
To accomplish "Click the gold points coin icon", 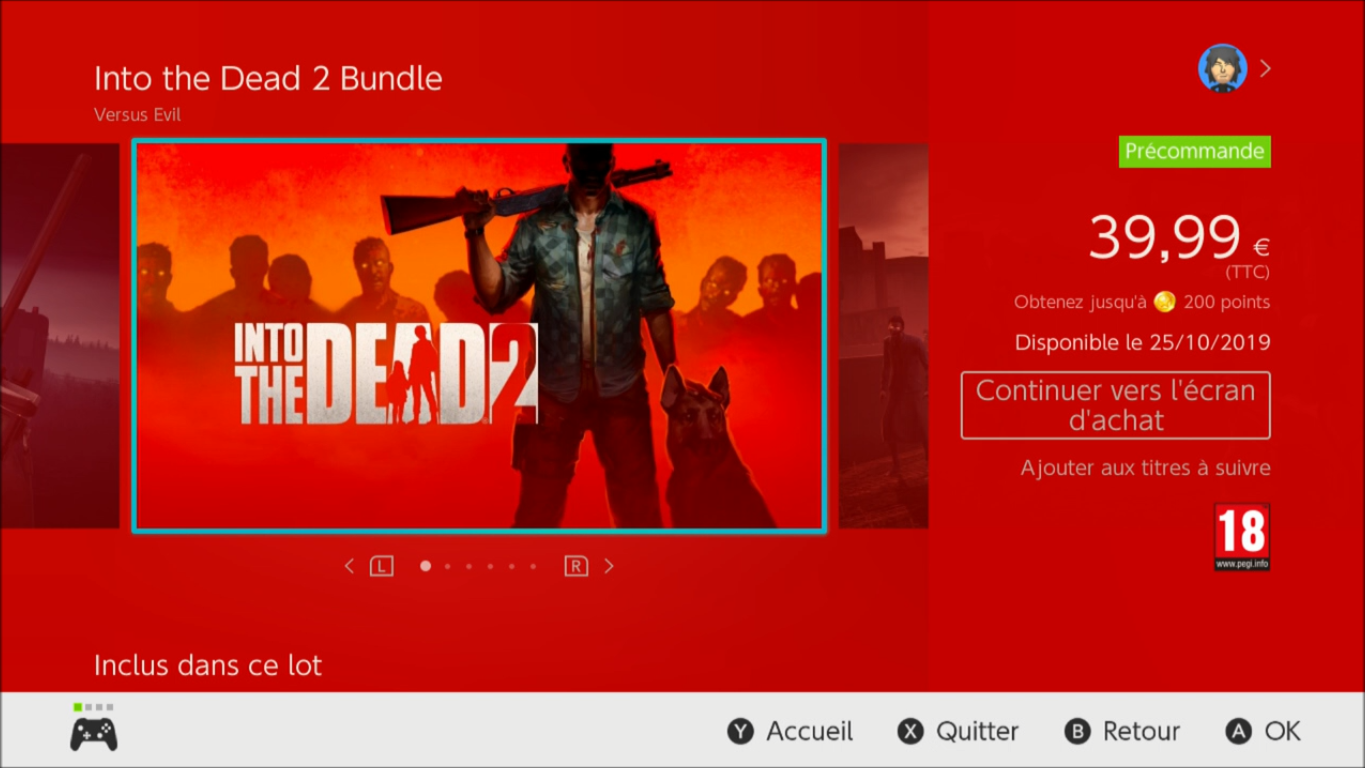I will pyautogui.click(x=1164, y=301).
